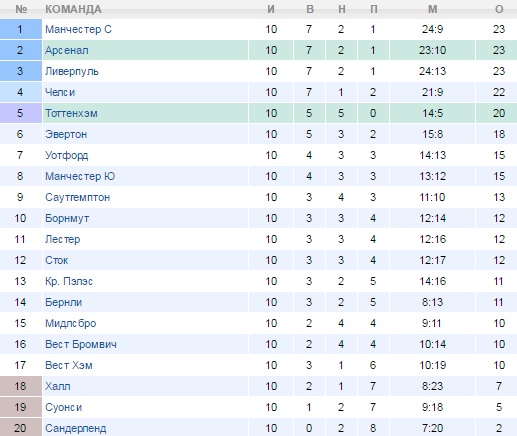The width and height of the screenshot is (517, 436).
Task: Open the Вест Бромвич team link
Action: tap(81, 344)
